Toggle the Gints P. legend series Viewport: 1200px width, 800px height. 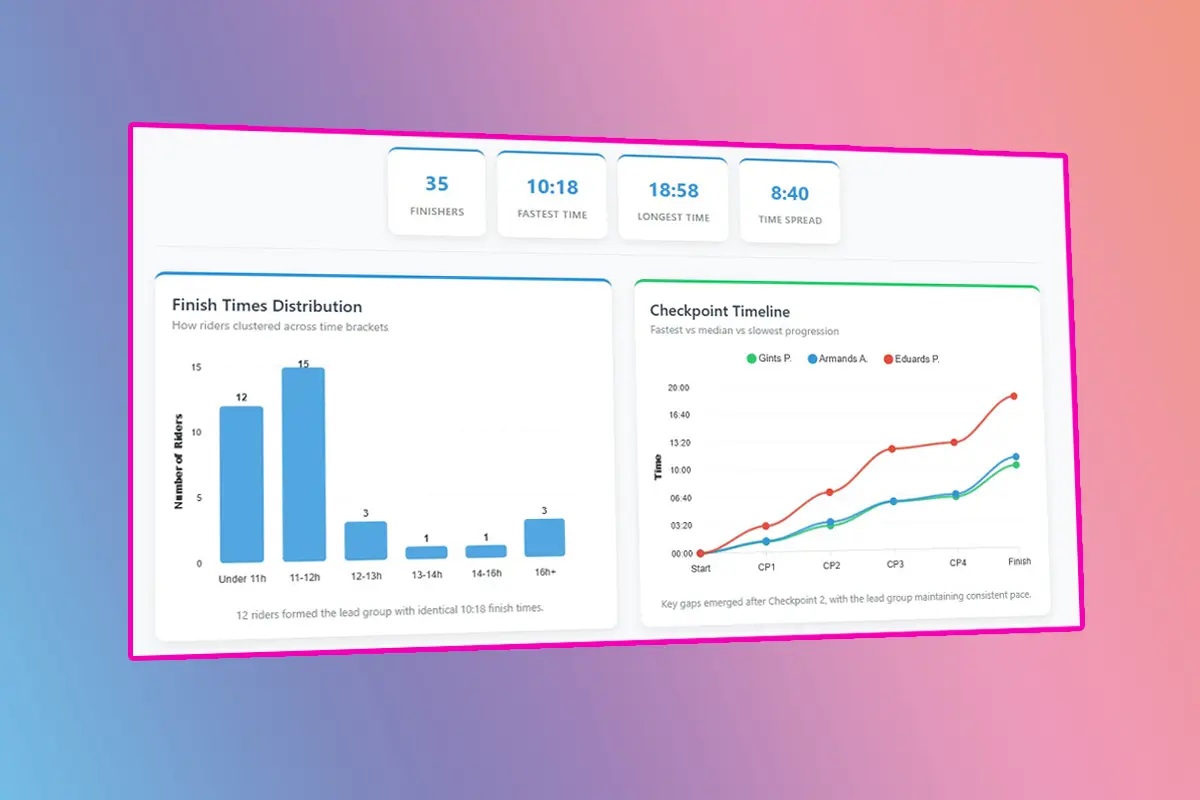[769, 357]
